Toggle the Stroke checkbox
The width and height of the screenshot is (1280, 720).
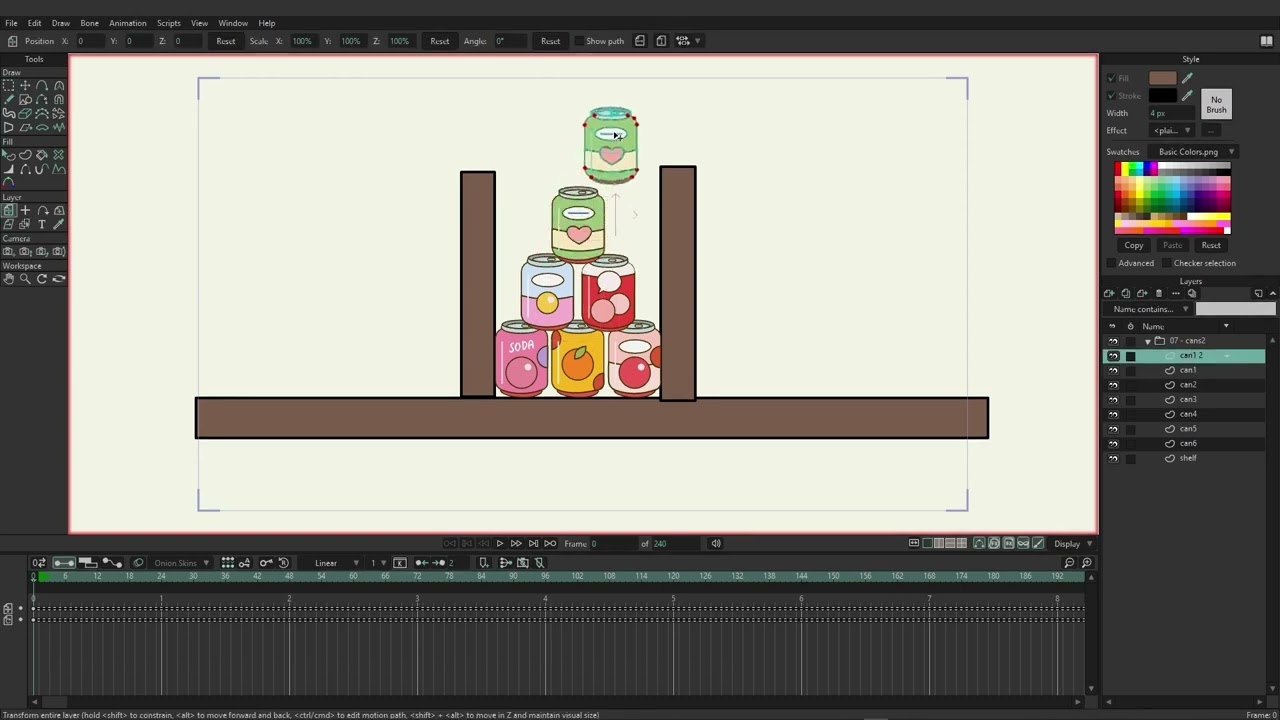click(x=1111, y=96)
